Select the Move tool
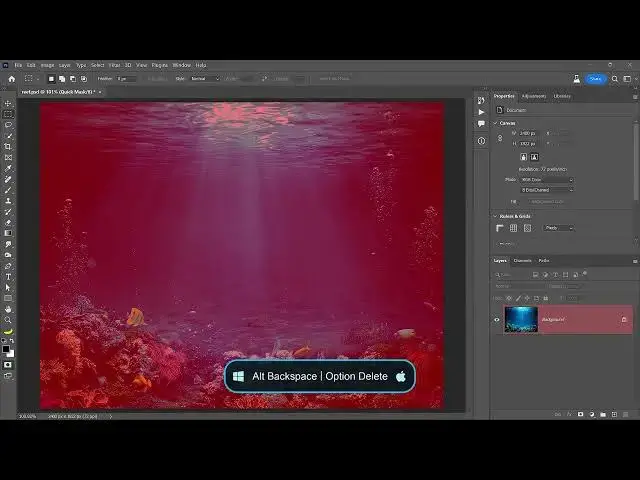This screenshot has width=640, height=480. click(x=8, y=103)
